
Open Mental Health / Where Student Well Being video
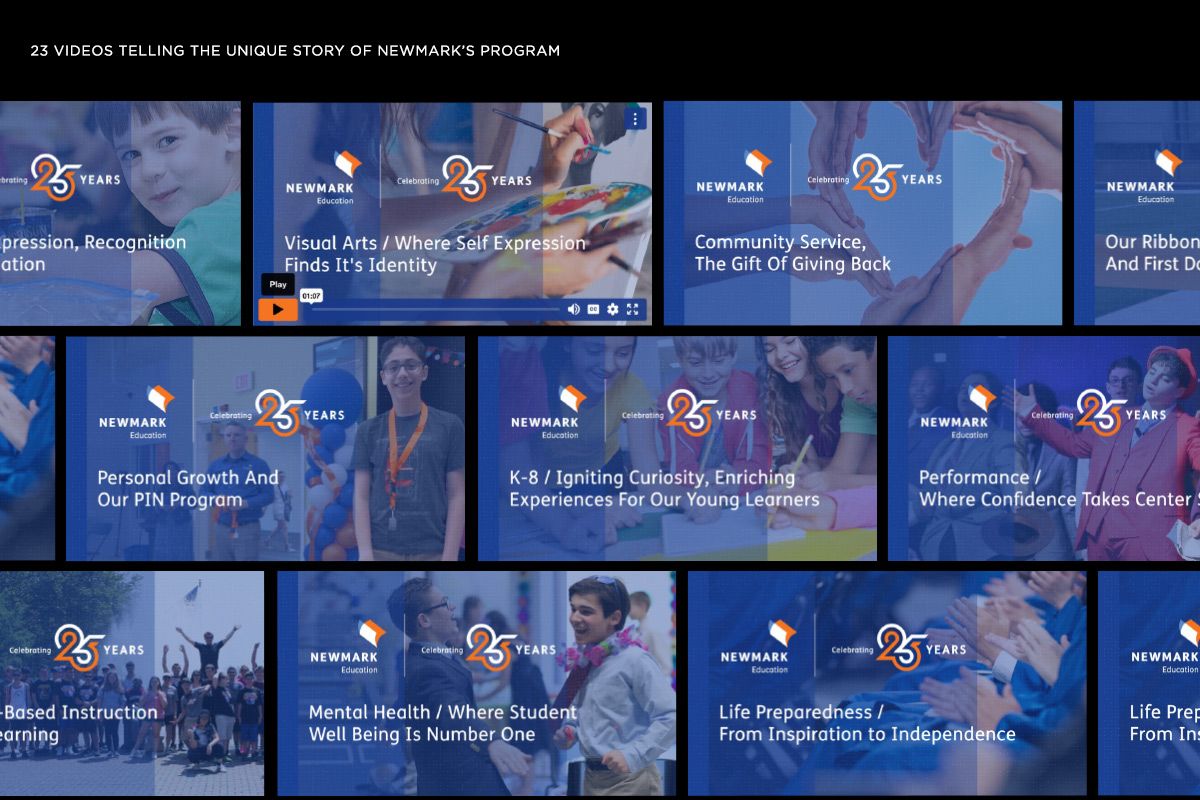pos(476,683)
